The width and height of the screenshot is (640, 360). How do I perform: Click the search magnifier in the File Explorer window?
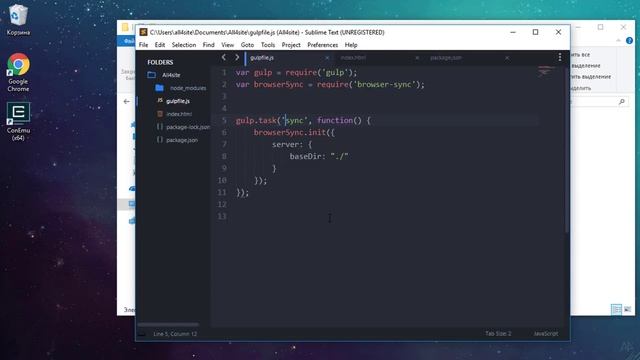coord(622,102)
